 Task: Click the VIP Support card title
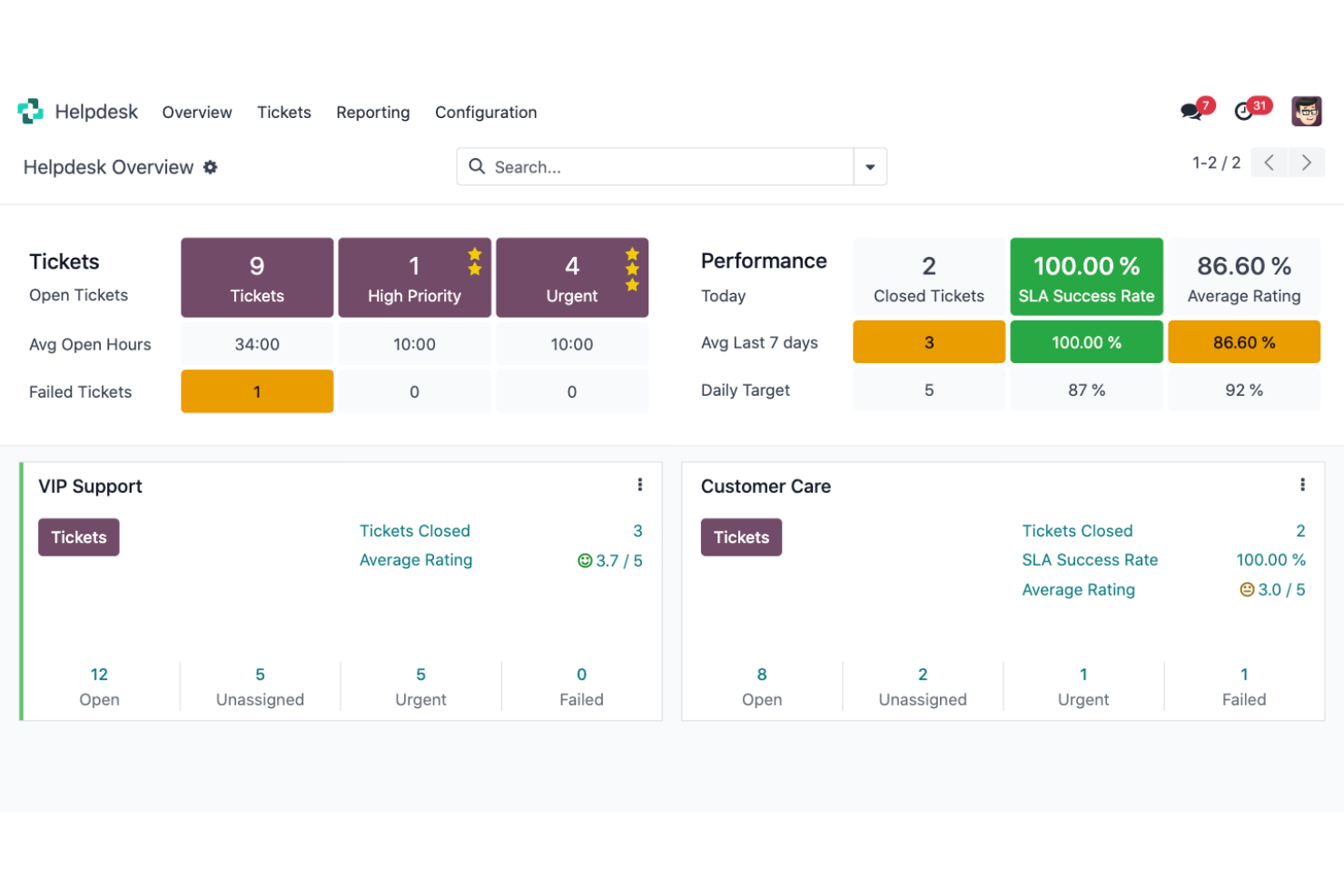90,487
